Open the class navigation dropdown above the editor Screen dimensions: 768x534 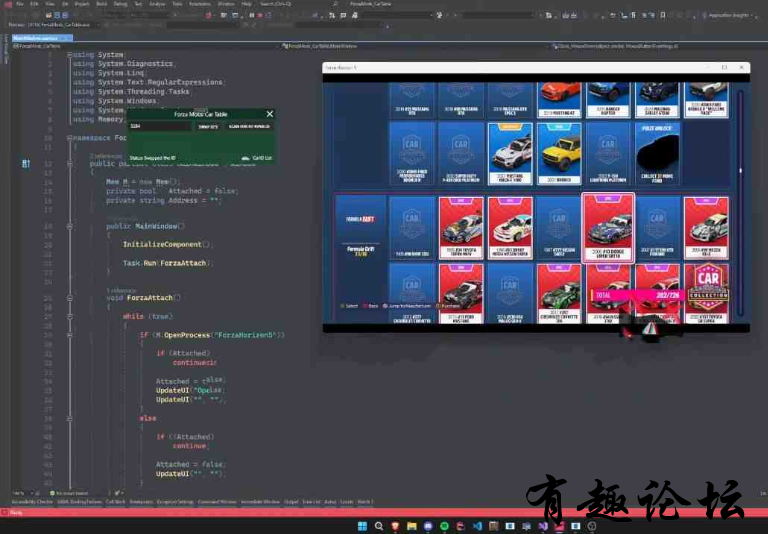coord(414,46)
